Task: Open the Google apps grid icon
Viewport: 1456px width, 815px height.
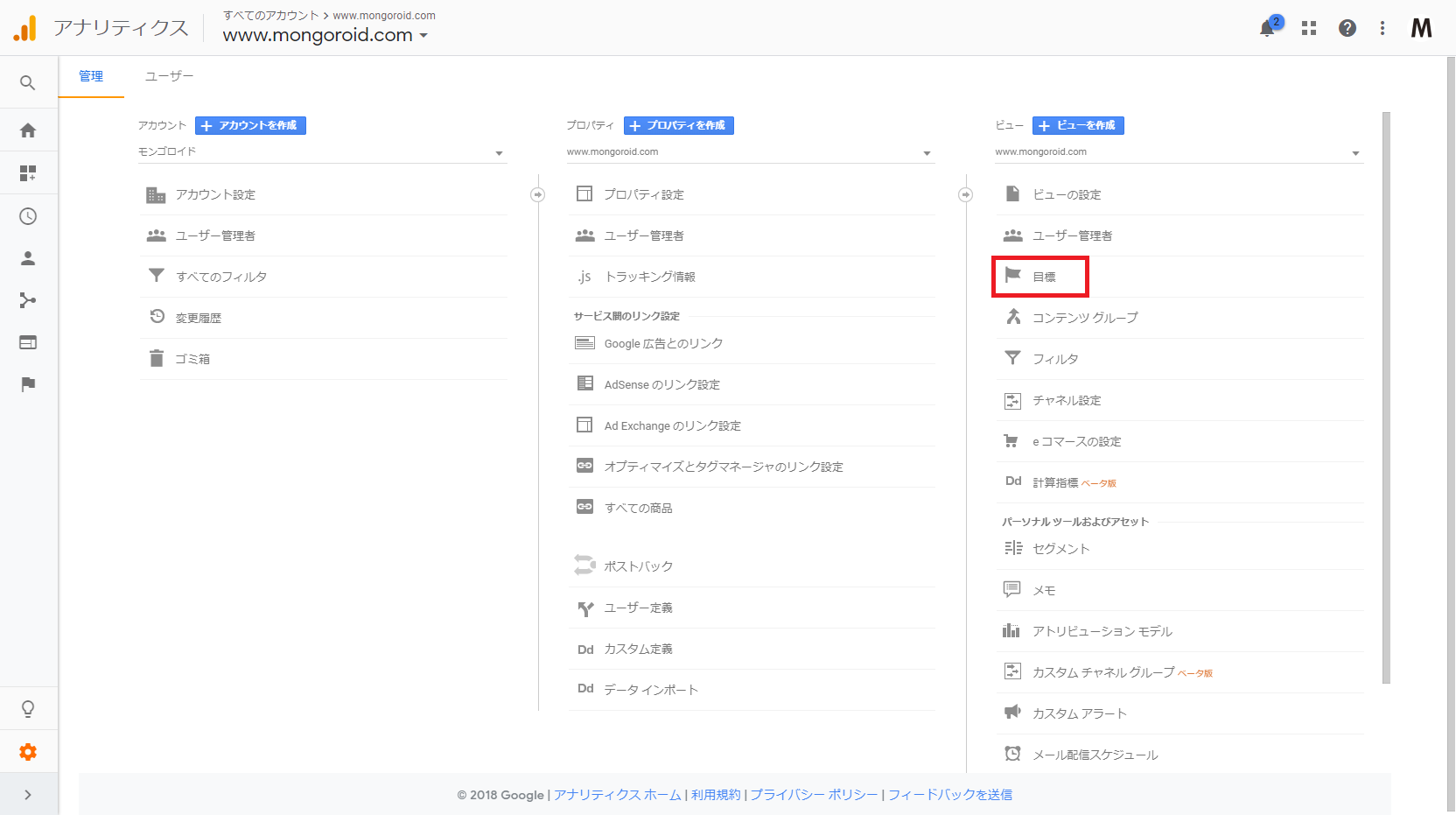Action: [1309, 29]
